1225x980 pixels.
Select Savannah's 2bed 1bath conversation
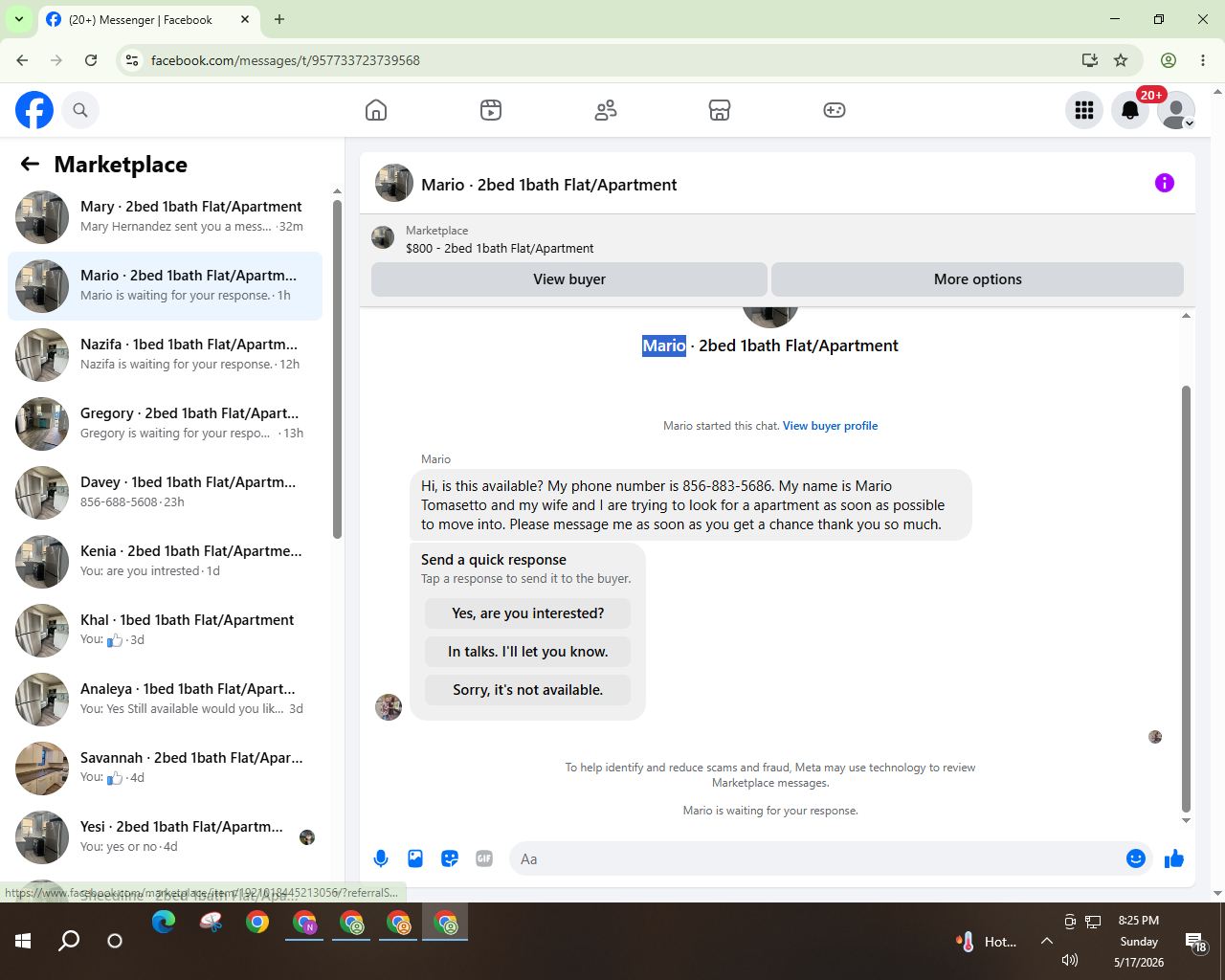[x=165, y=768]
